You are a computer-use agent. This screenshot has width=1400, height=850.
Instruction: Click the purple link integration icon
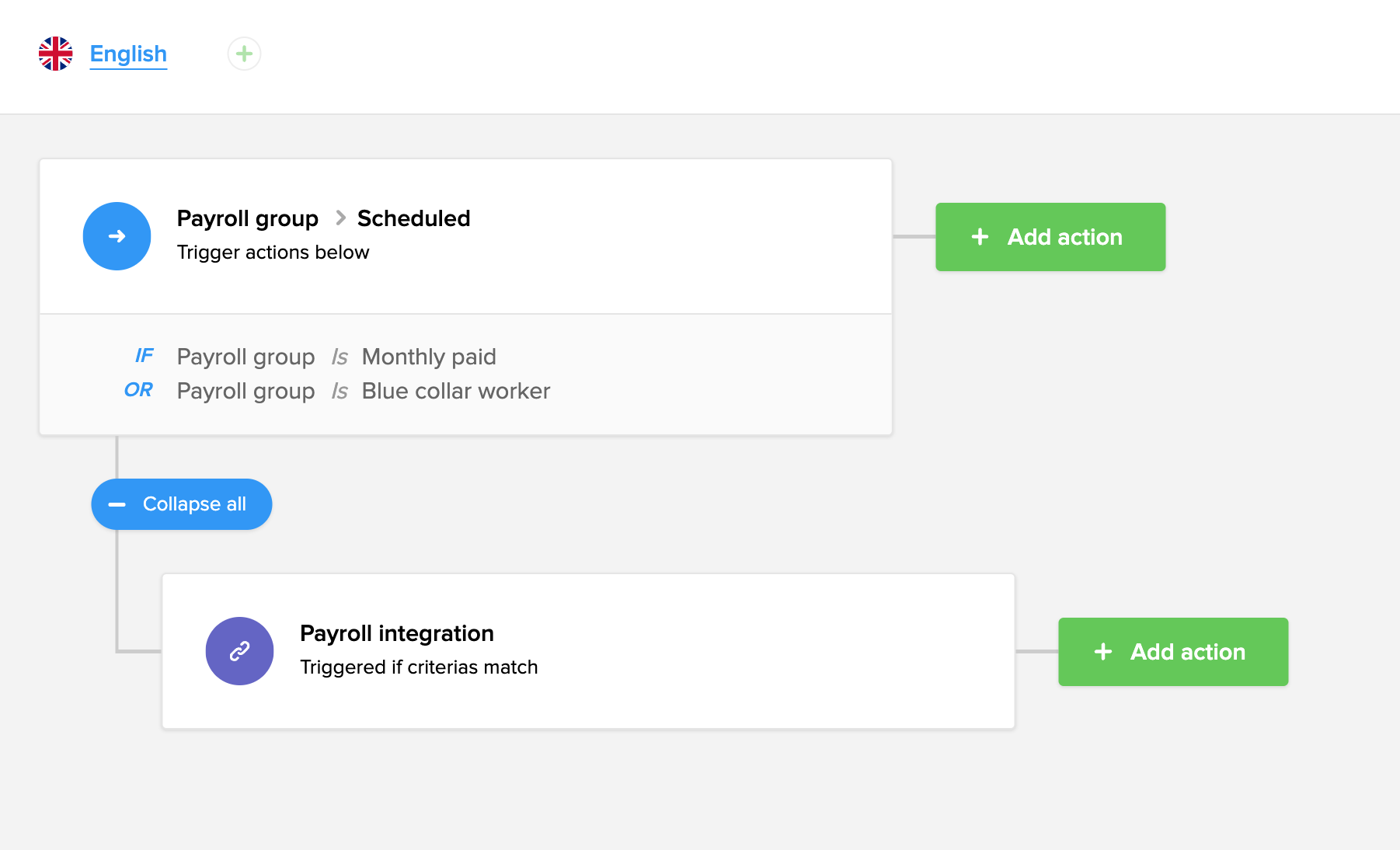[239, 651]
